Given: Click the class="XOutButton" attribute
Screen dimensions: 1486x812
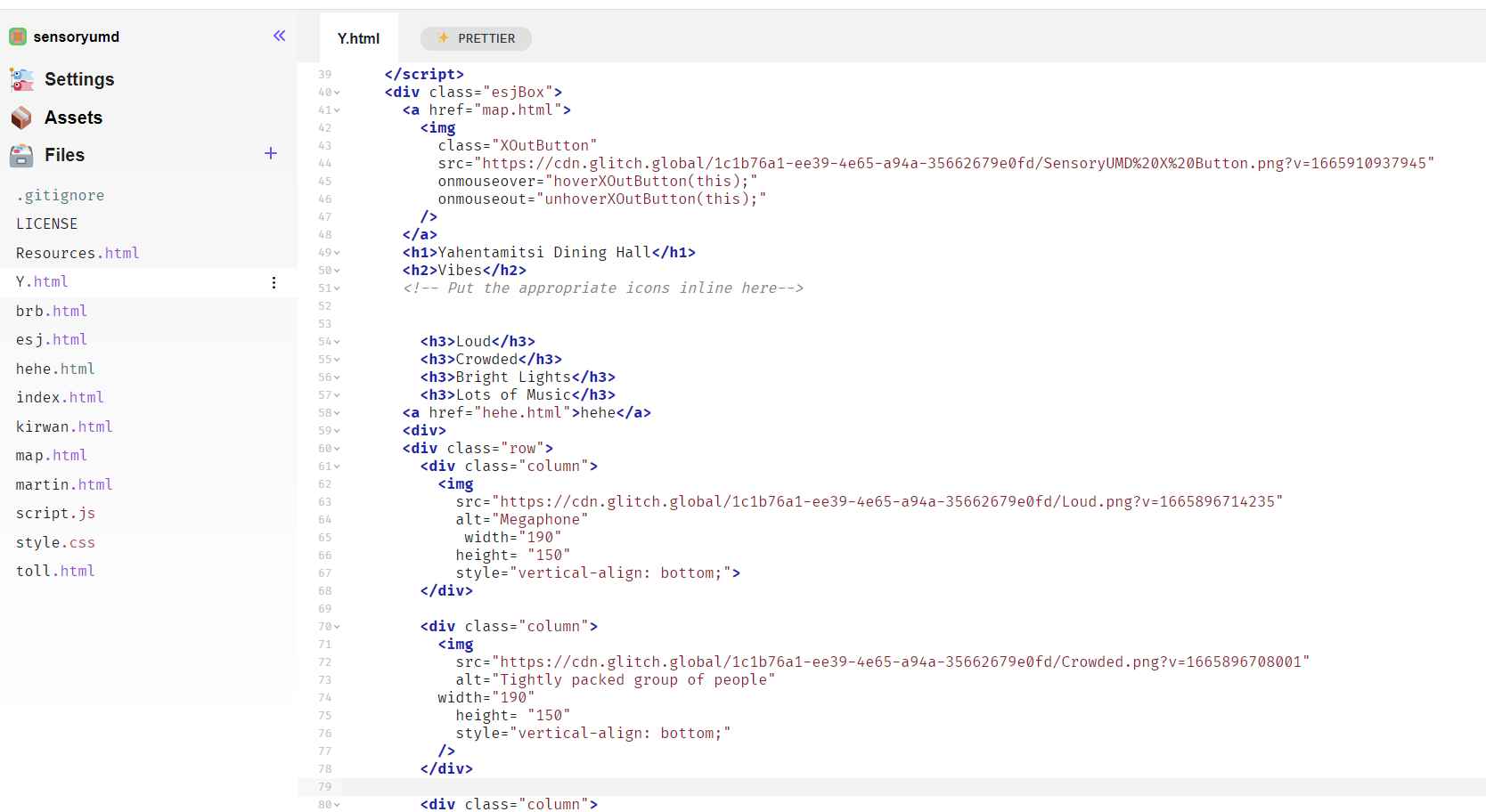Looking at the screenshot, I should tap(518, 145).
